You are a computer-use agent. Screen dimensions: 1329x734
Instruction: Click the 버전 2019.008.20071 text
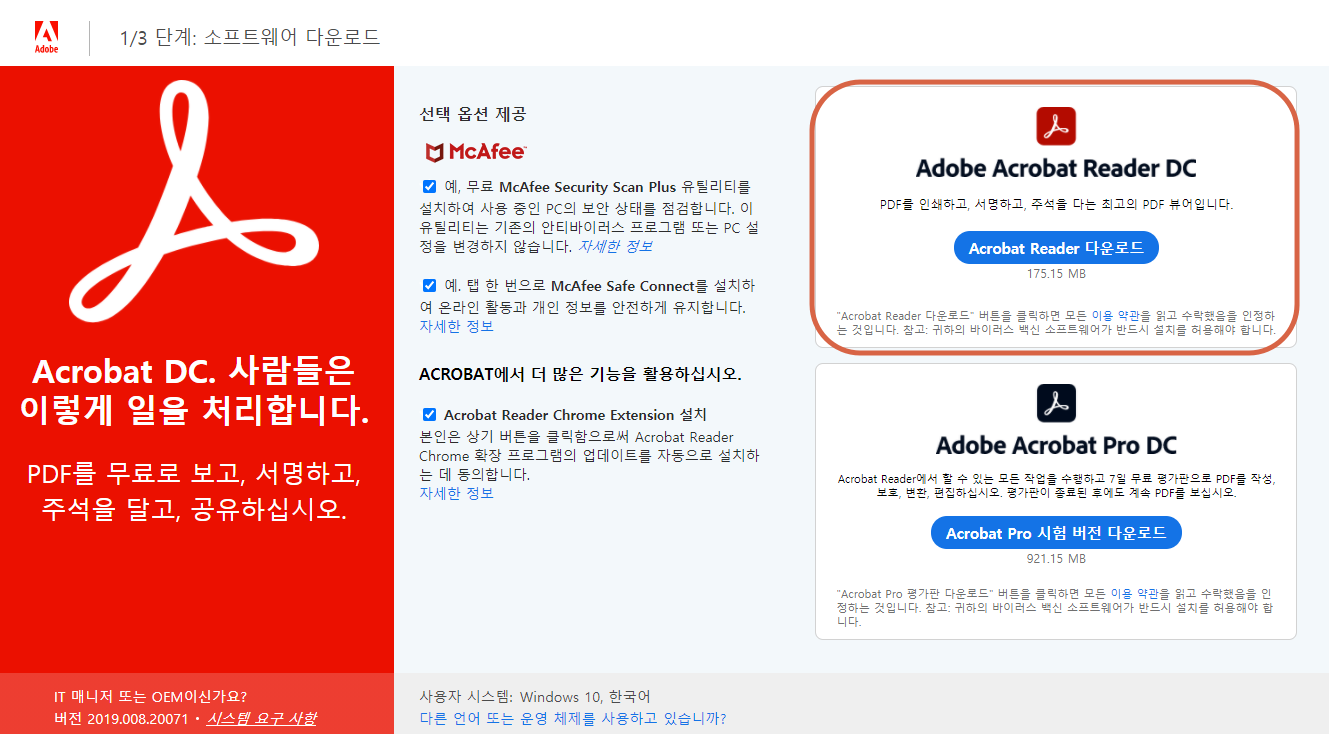tap(121, 718)
